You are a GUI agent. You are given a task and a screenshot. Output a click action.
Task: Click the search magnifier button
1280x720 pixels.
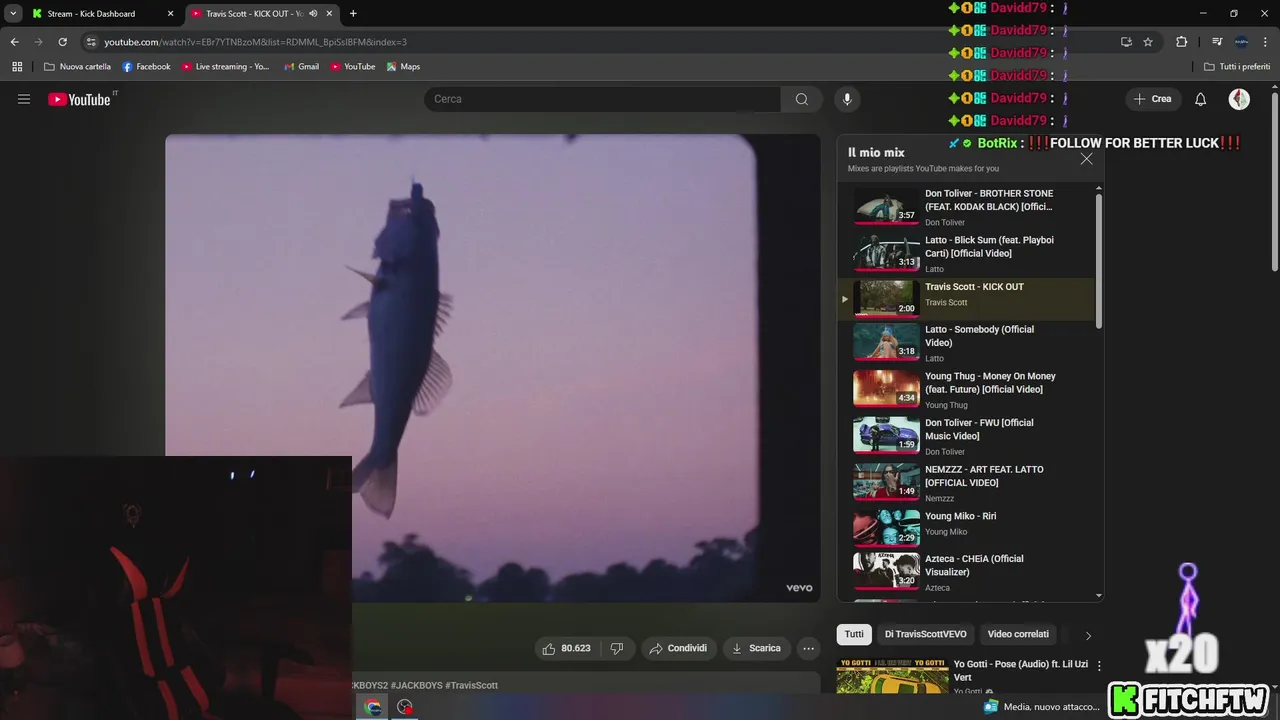(x=801, y=99)
